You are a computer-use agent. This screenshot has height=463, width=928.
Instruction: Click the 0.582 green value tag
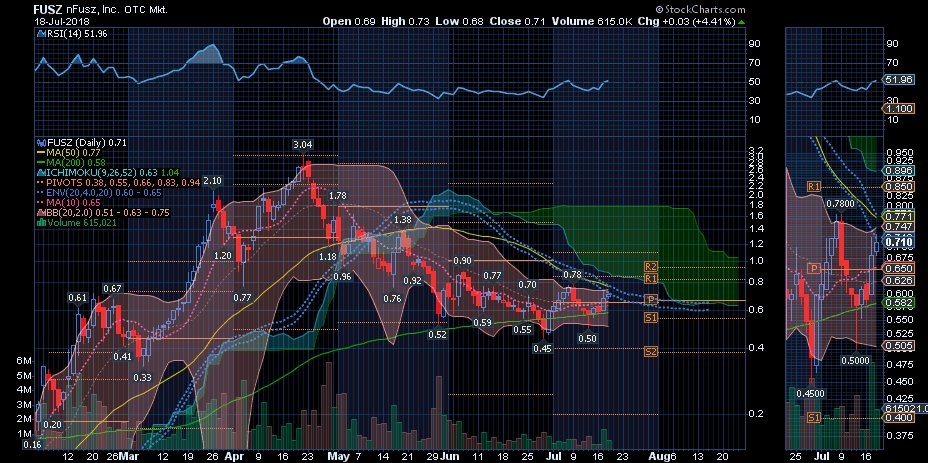897,303
